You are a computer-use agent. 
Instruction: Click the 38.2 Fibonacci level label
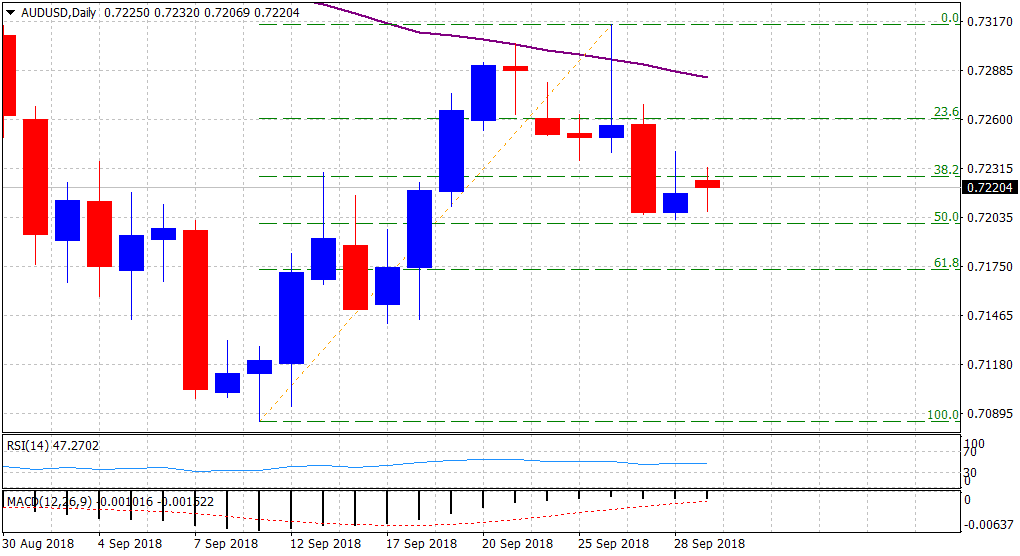[x=946, y=169]
